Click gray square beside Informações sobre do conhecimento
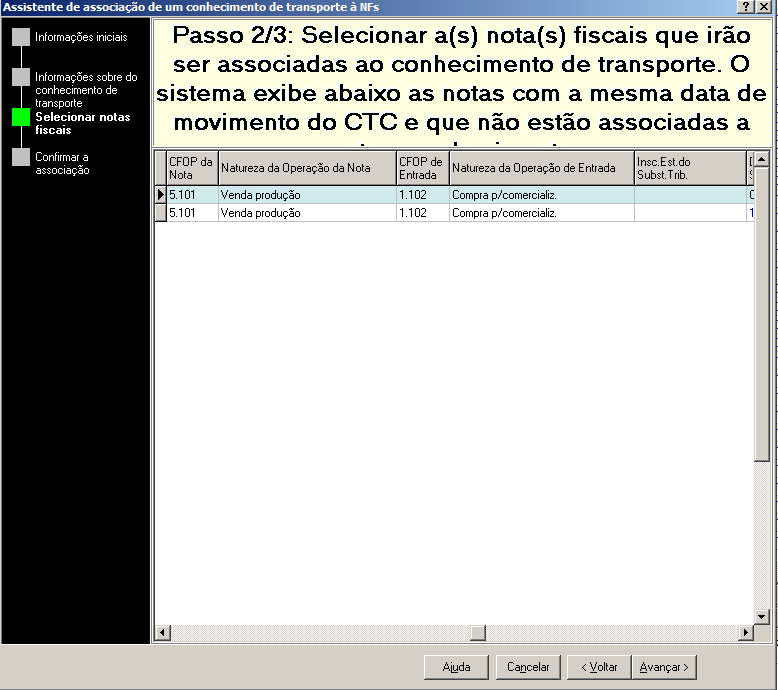 pyautogui.click(x=21, y=77)
